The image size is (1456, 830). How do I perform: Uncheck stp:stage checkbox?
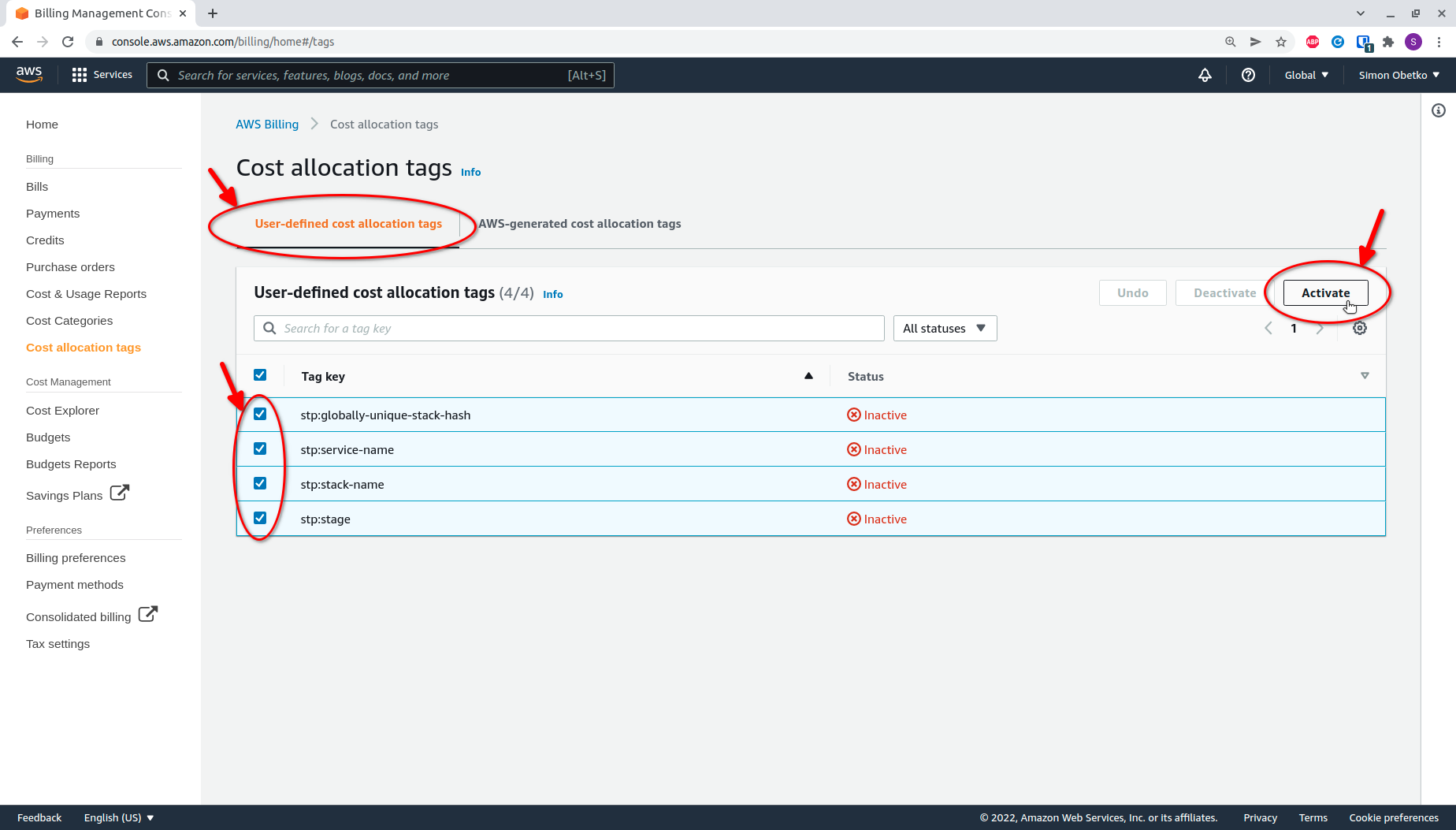click(260, 518)
